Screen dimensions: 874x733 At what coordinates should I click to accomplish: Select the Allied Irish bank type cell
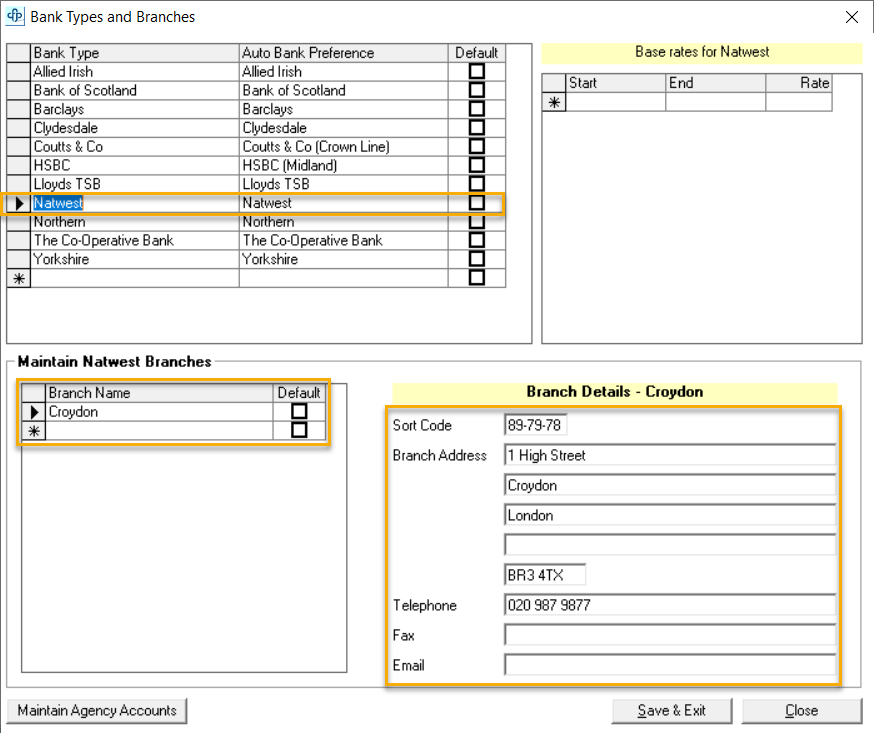click(135, 71)
